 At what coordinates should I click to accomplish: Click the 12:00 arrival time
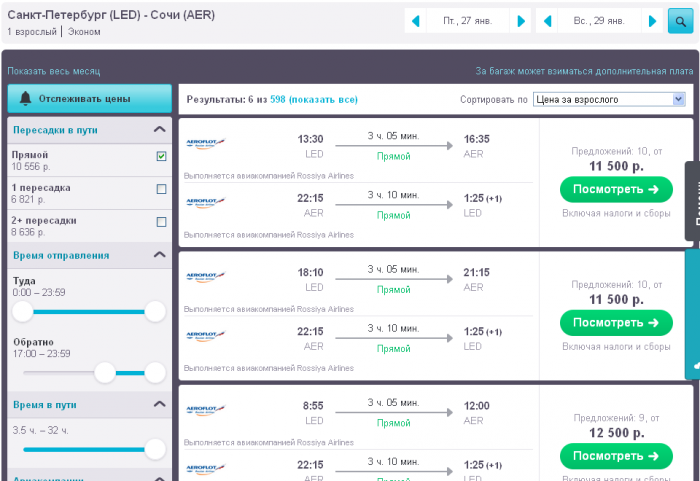pos(476,406)
